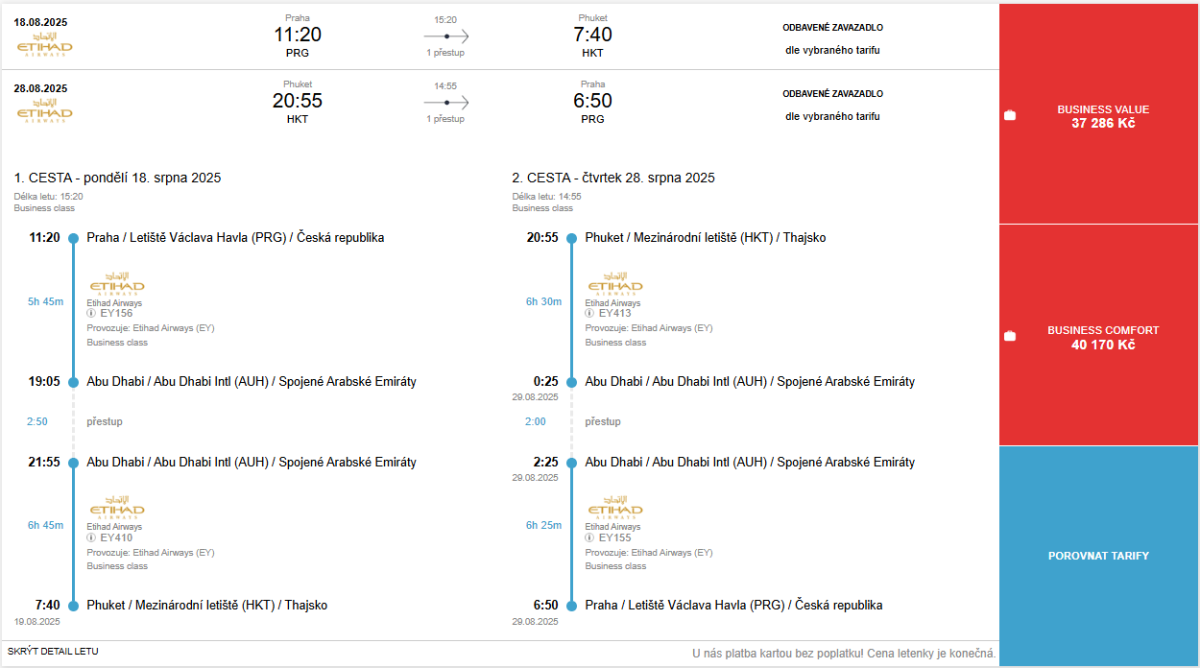This screenshot has width=1200, height=668.
Task: Click Etihad logo in 18.08.2025 summary row
Action: pos(45,47)
